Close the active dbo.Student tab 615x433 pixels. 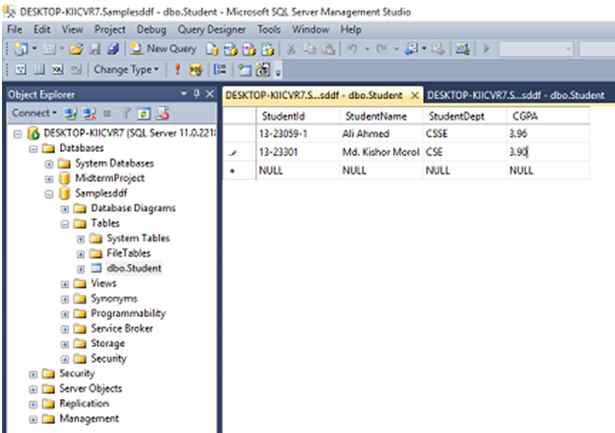point(415,95)
